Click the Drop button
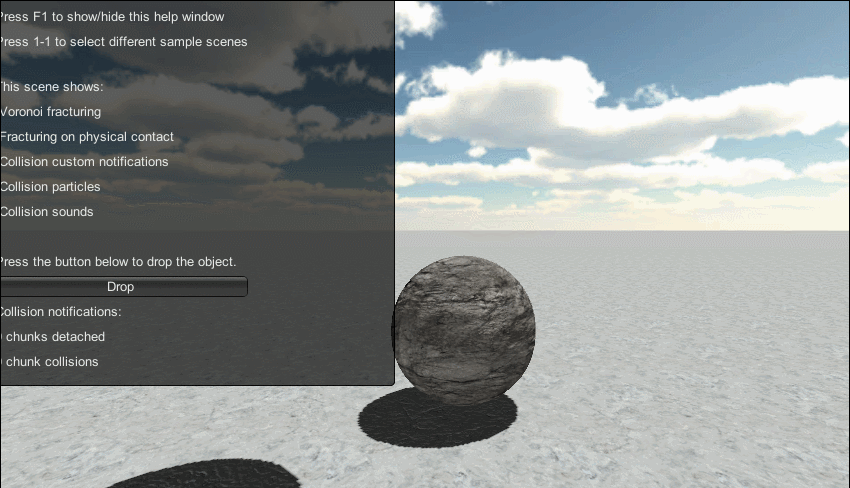The width and height of the screenshot is (850, 488). [124, 286]
